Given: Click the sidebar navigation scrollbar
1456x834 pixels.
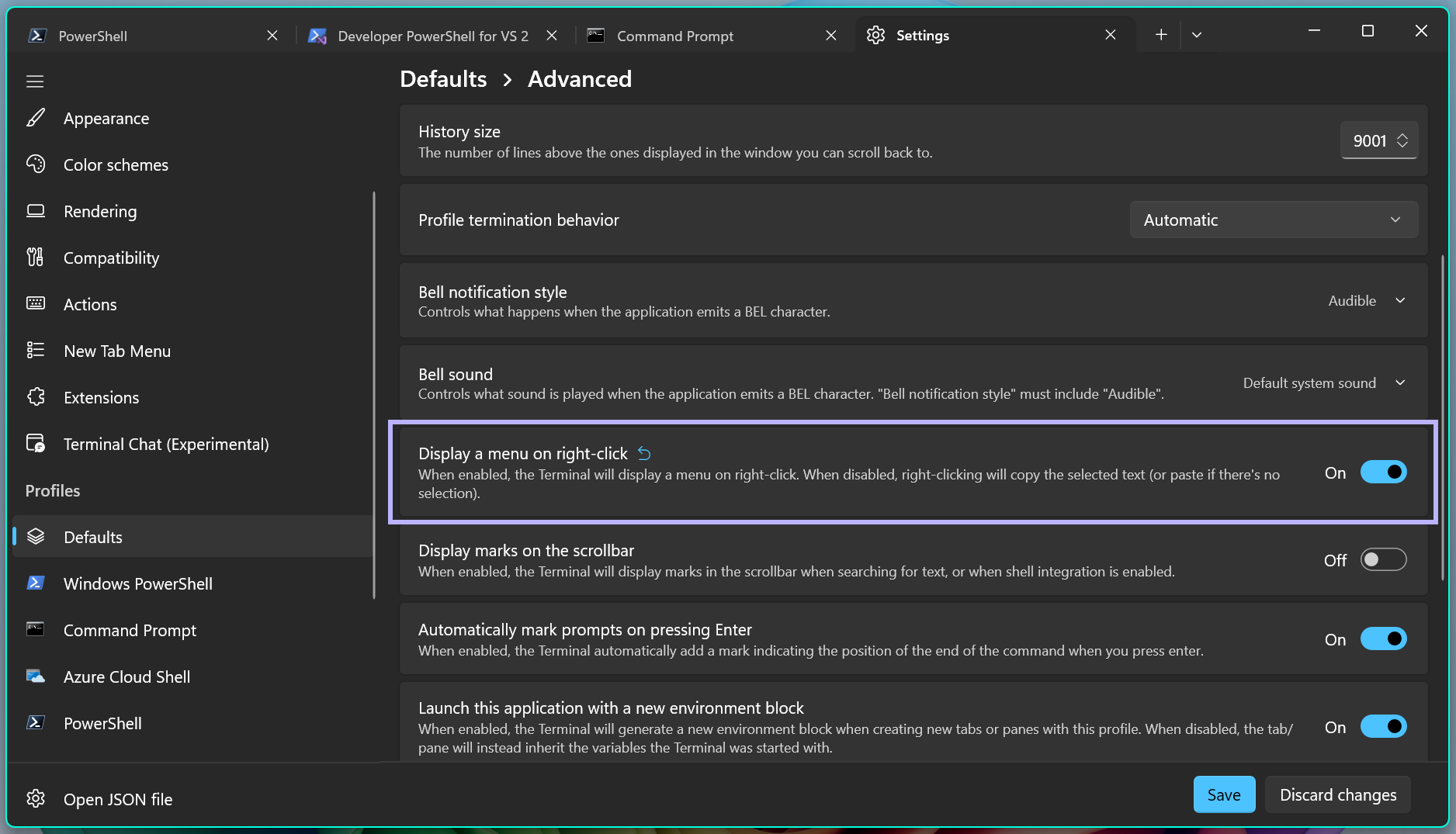Looking at the screenshot, I should [x=374, y=396].
